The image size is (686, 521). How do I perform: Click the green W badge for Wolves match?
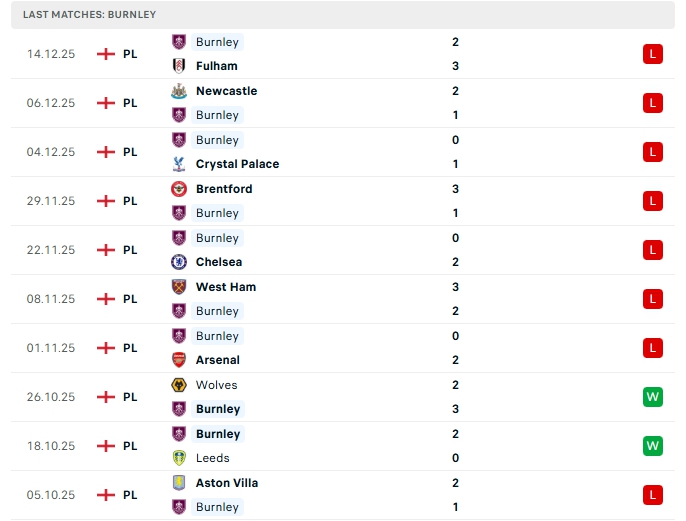click(x=653, y=397)
